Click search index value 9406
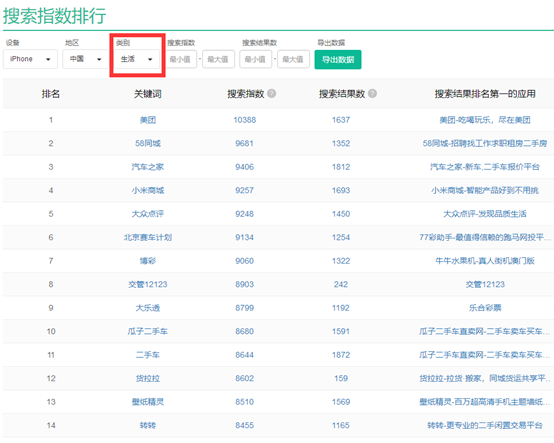Image resolution: width=554 pixels, height=443 pixels. coord(244,167)
